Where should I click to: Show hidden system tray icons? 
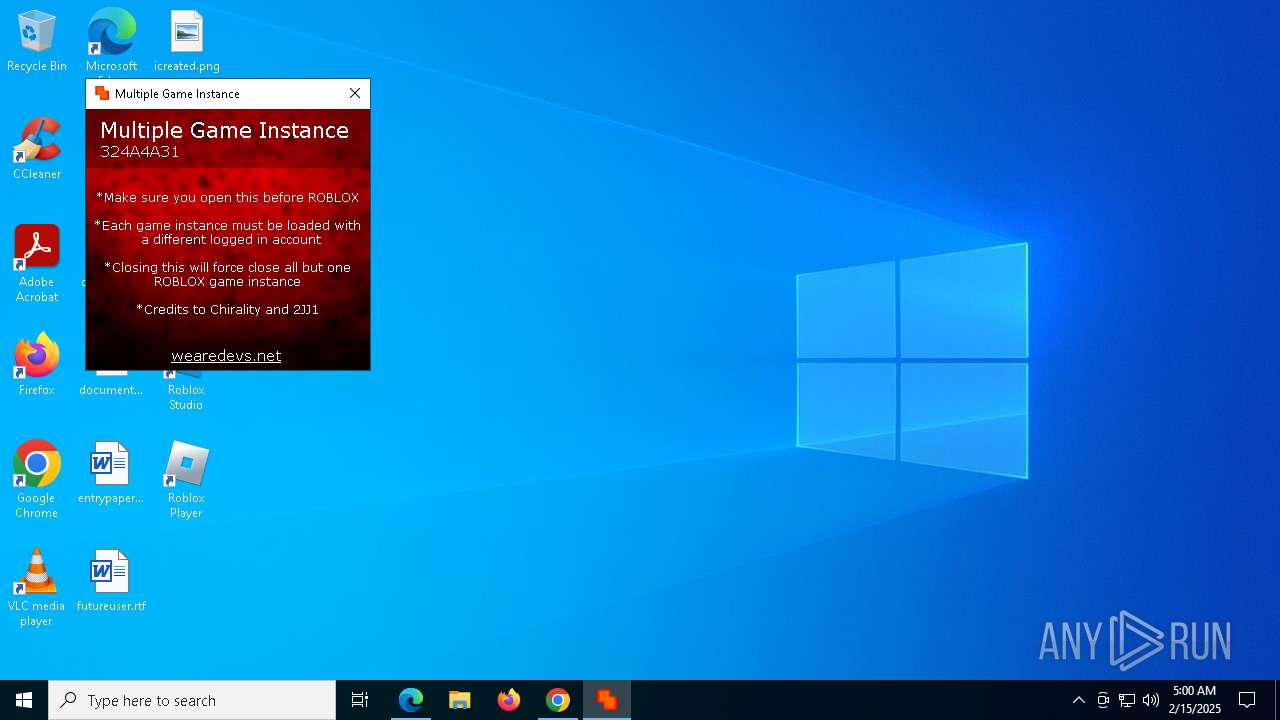tap(1078, 700)
